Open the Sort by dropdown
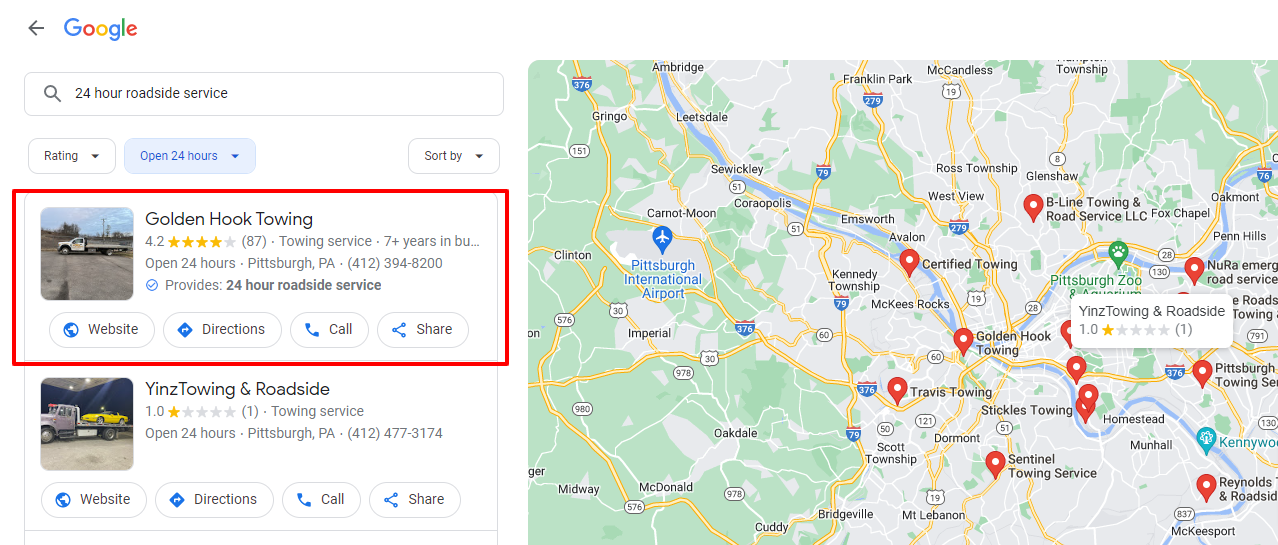 click(453, 156)
